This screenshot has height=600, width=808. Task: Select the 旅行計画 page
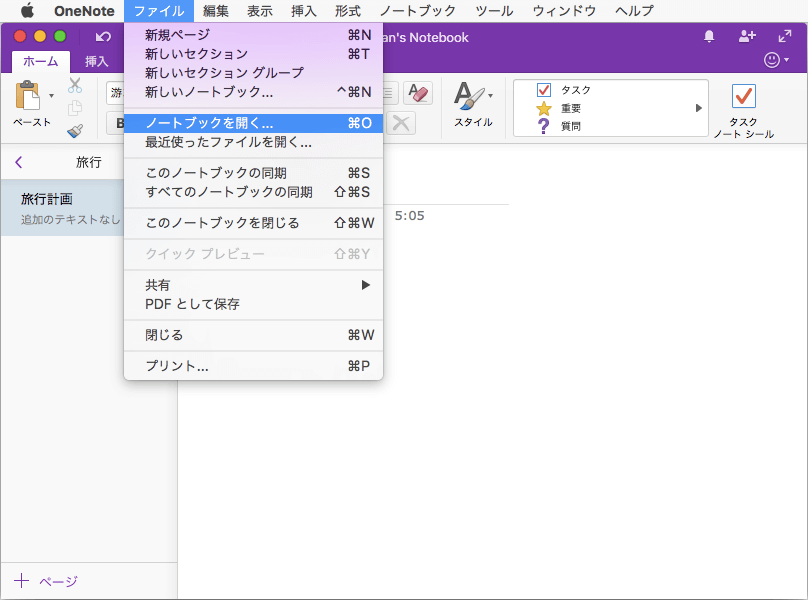tap(63, 208)
